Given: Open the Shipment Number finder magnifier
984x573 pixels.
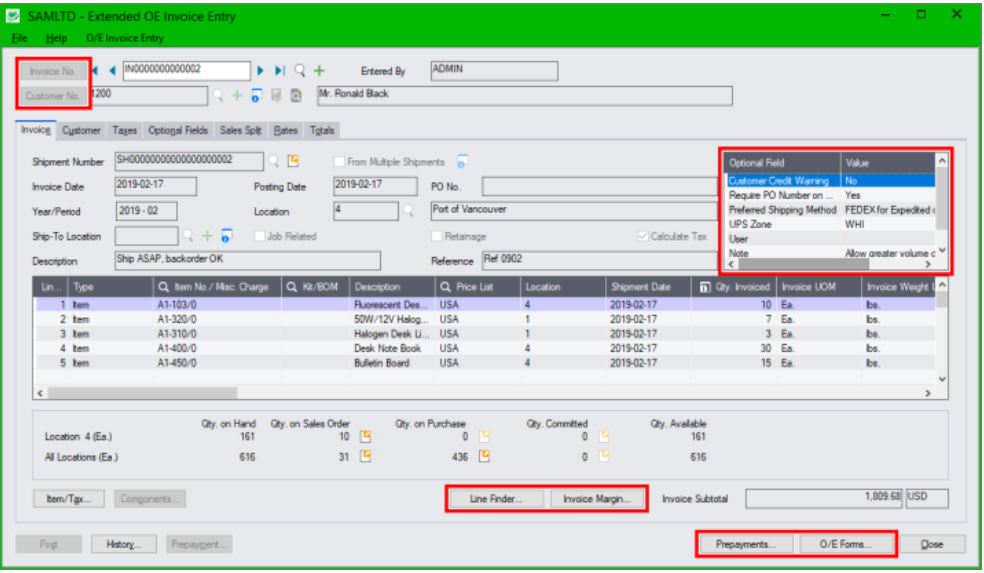Looking at the screenshot, I should [274, 161].
